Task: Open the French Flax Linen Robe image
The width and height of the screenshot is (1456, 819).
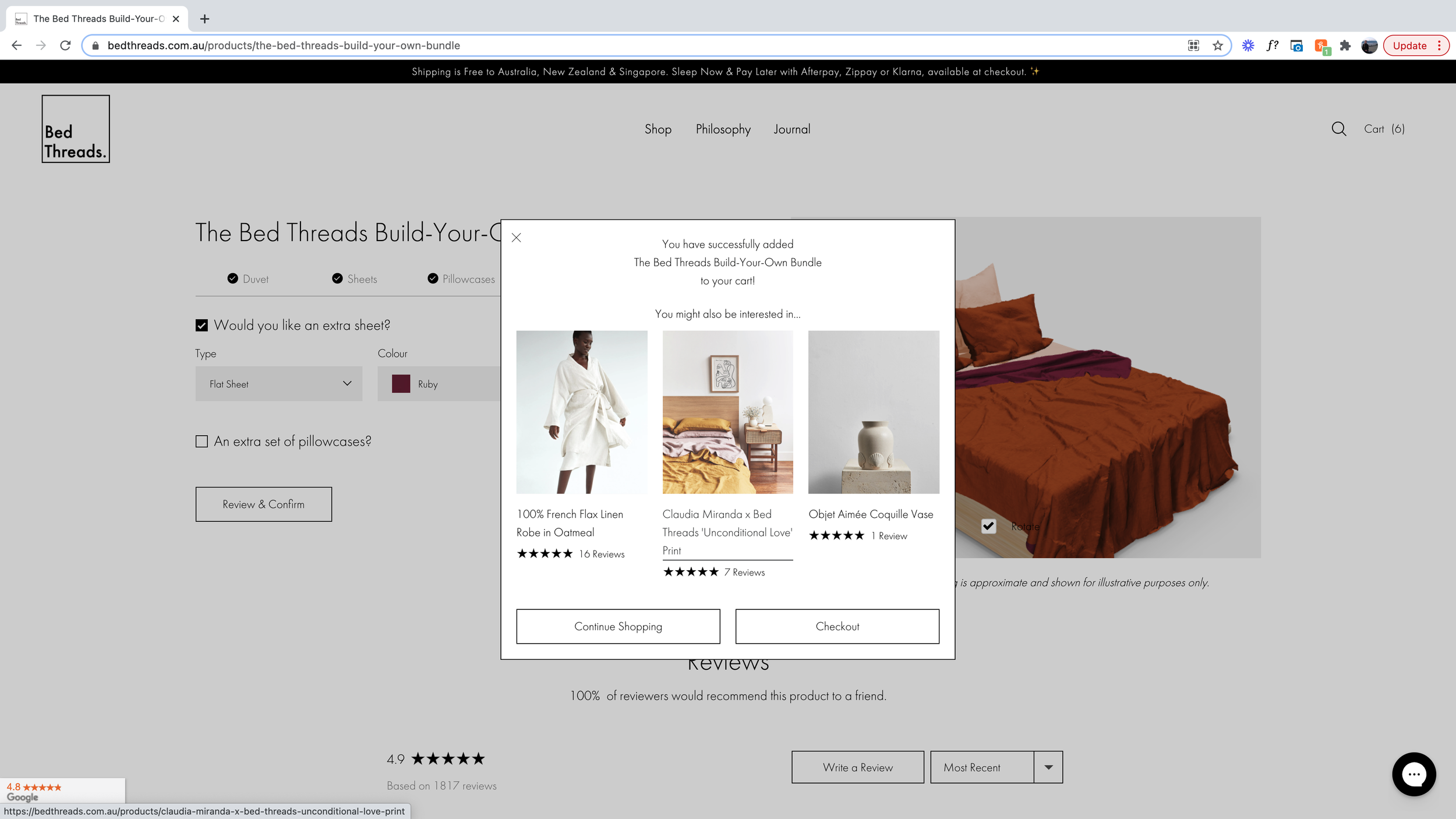Action: 582,412
